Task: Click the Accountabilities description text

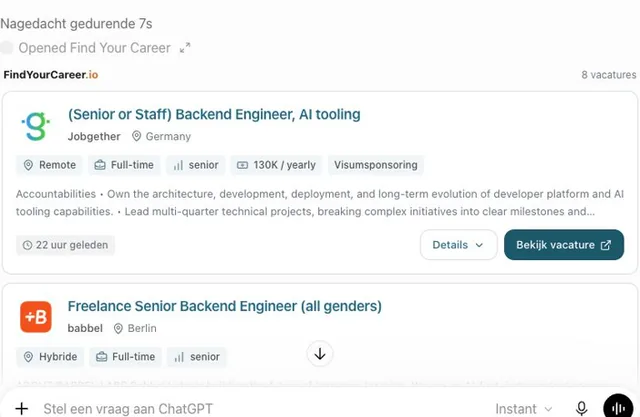Action: [320, 202]
